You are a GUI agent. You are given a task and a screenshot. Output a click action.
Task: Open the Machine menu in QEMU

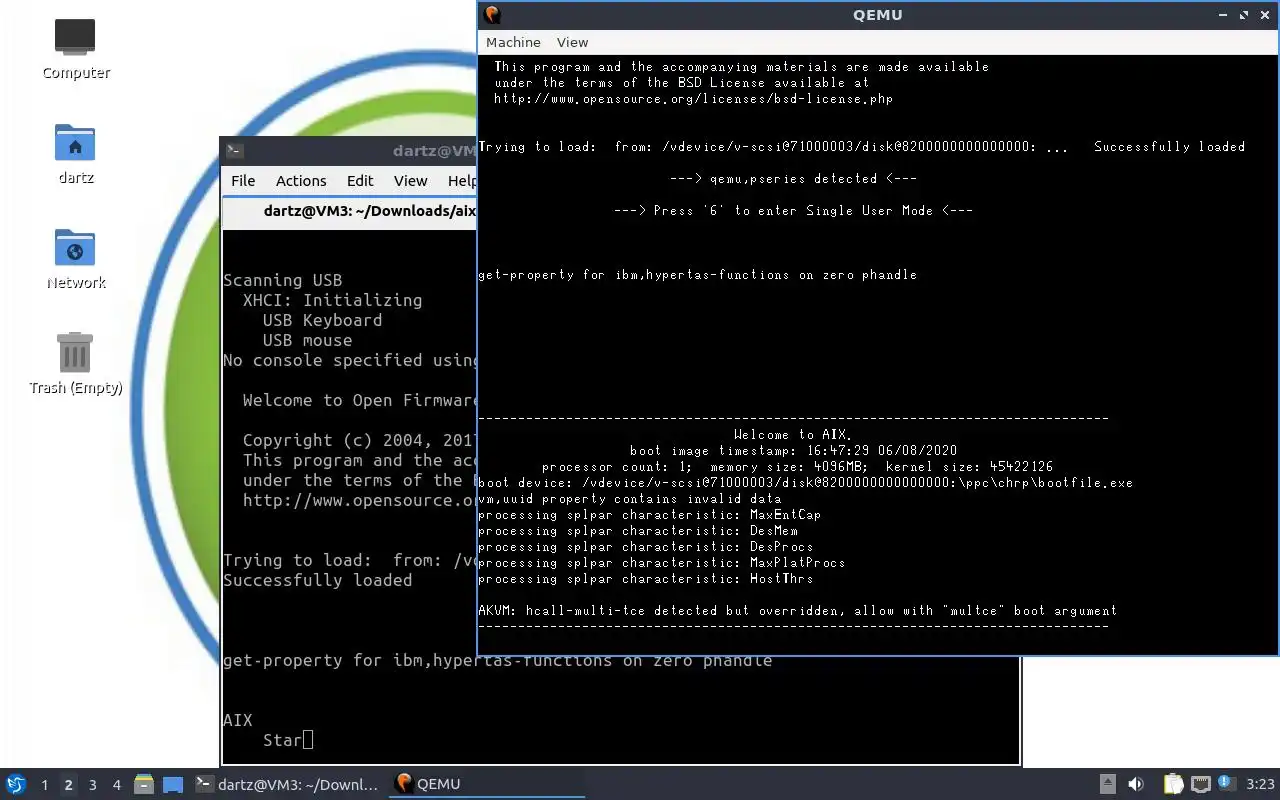click(513, 42)
